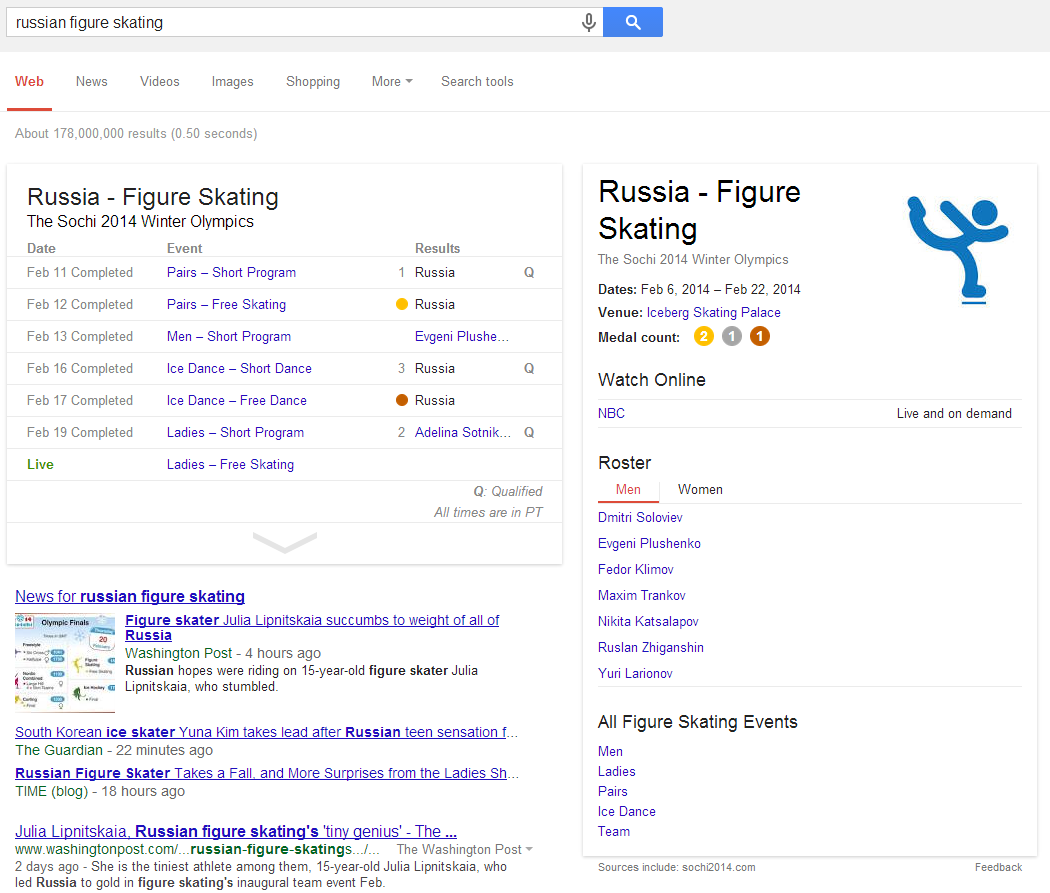This screenshot has height=893, width=1050.
Task: Click the 'Live and on demand' text
Action: [x=954, y=413]
